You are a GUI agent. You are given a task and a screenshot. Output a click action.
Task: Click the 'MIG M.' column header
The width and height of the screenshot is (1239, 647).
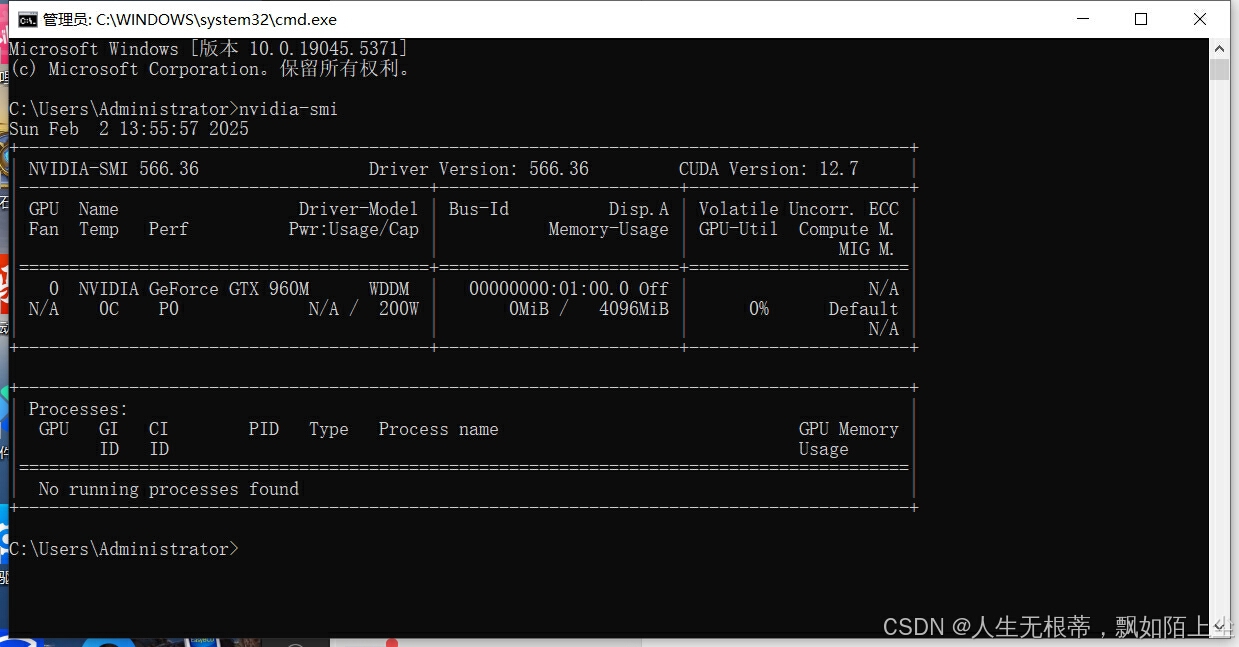coord(866,249)
